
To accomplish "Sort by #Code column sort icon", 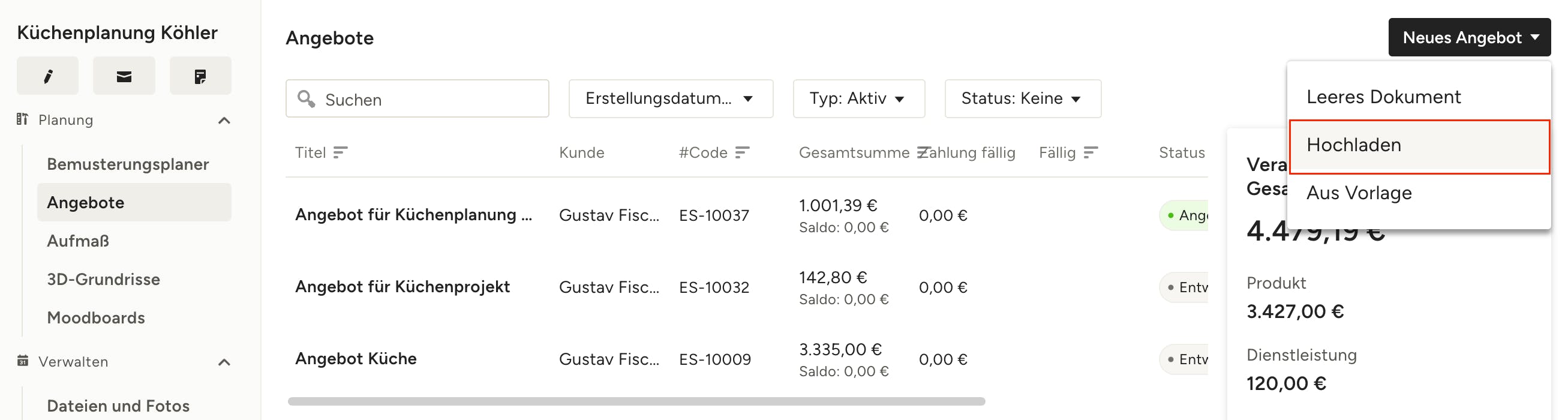I will (742, 152).
